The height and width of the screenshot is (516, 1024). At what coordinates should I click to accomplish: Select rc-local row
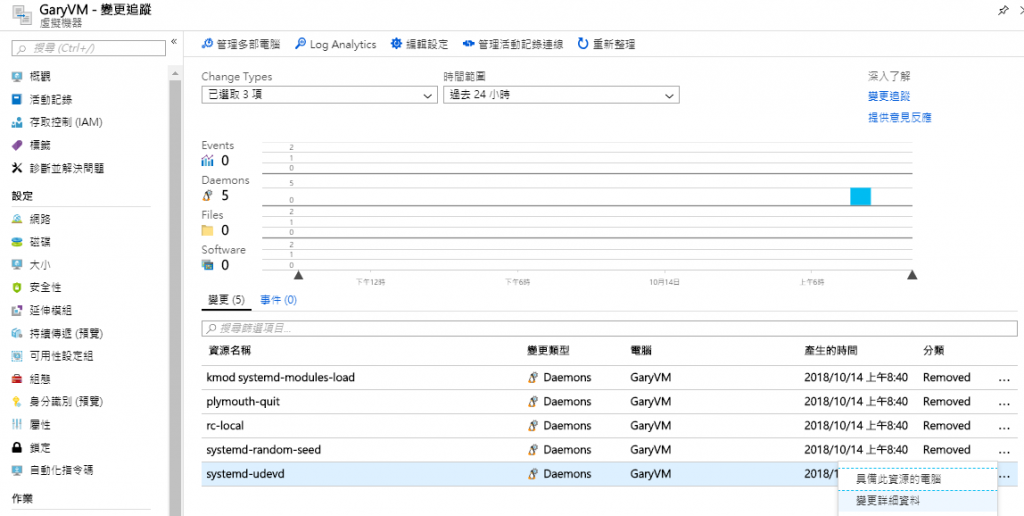pyautogui.click(x=609, y=426)
